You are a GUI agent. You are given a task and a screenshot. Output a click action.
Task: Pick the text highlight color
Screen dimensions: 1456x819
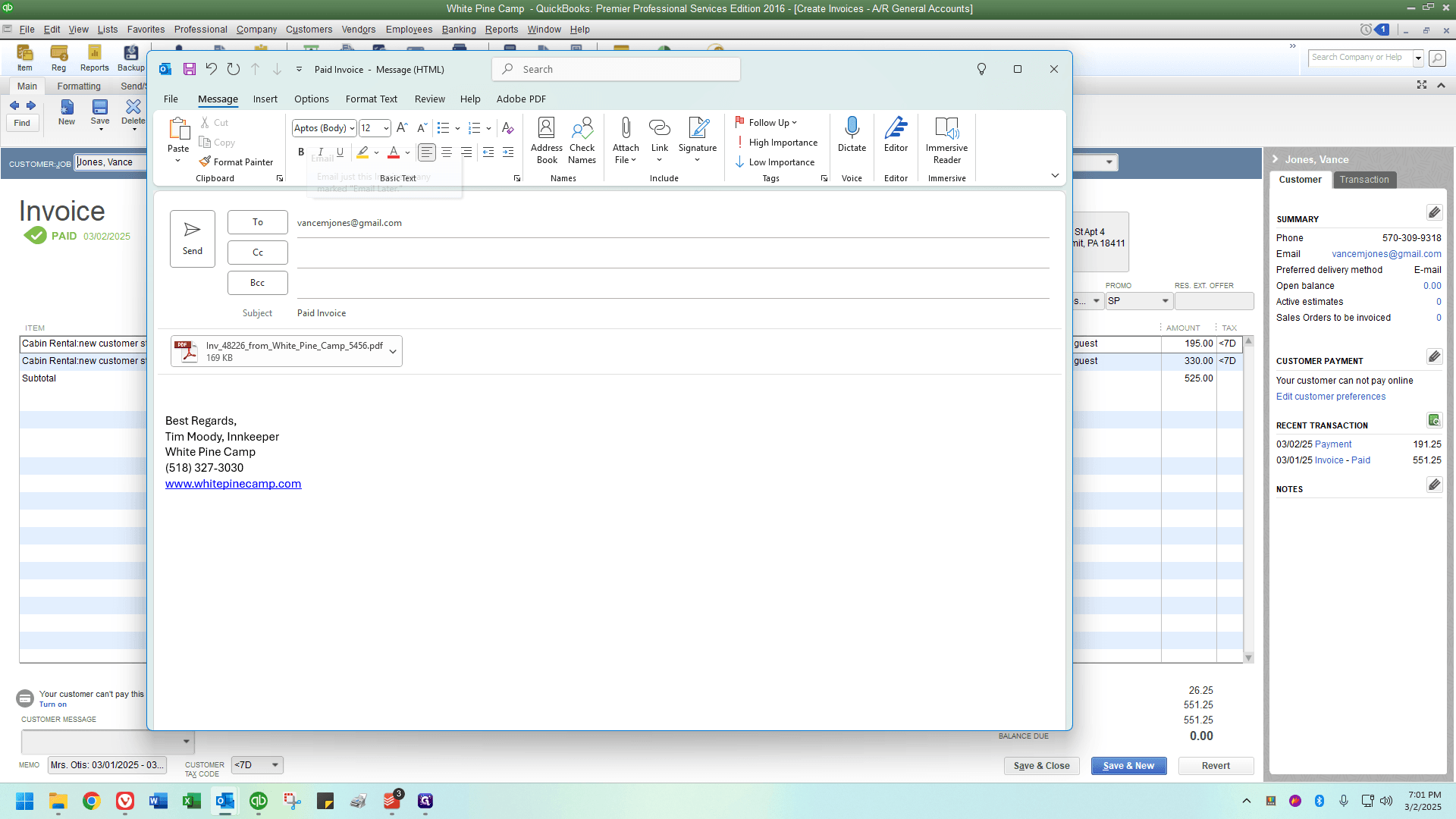[x=363, y=152]
